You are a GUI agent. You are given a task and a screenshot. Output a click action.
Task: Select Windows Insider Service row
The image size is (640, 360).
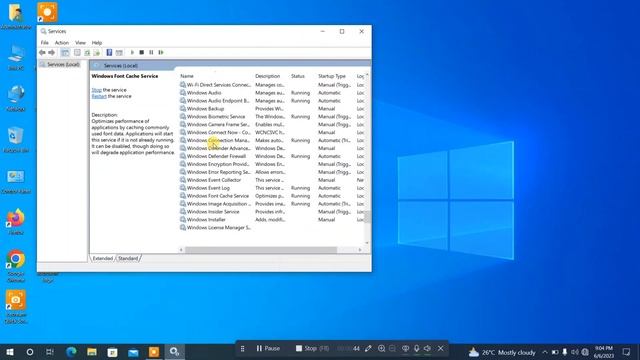(x=271, y=212)
